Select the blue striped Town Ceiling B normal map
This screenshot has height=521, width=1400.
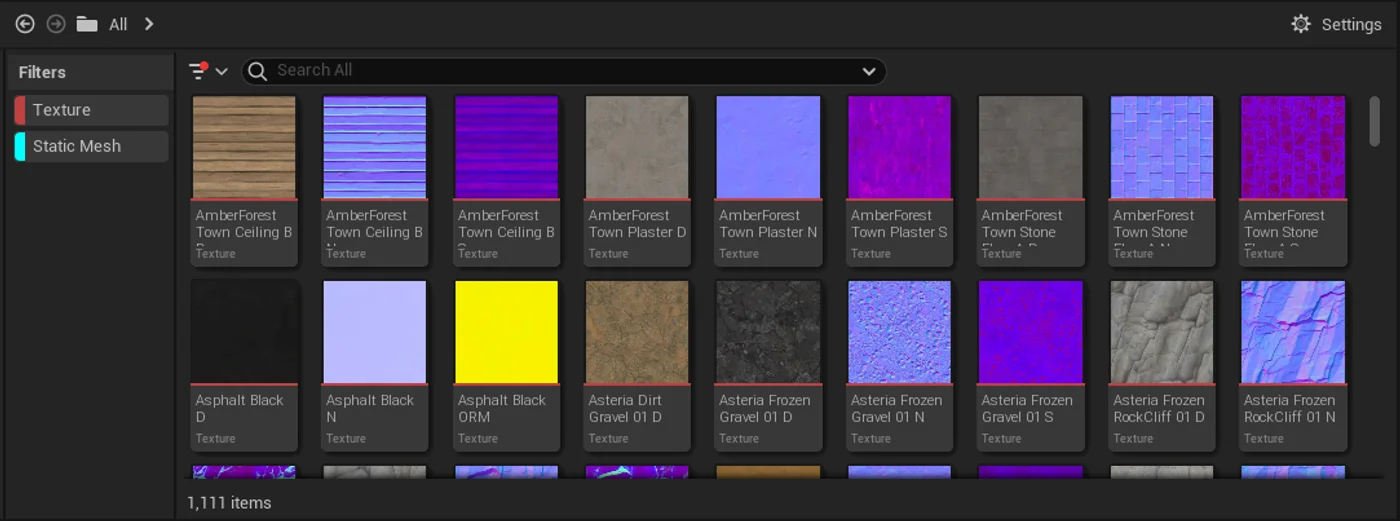coord(375,180)
